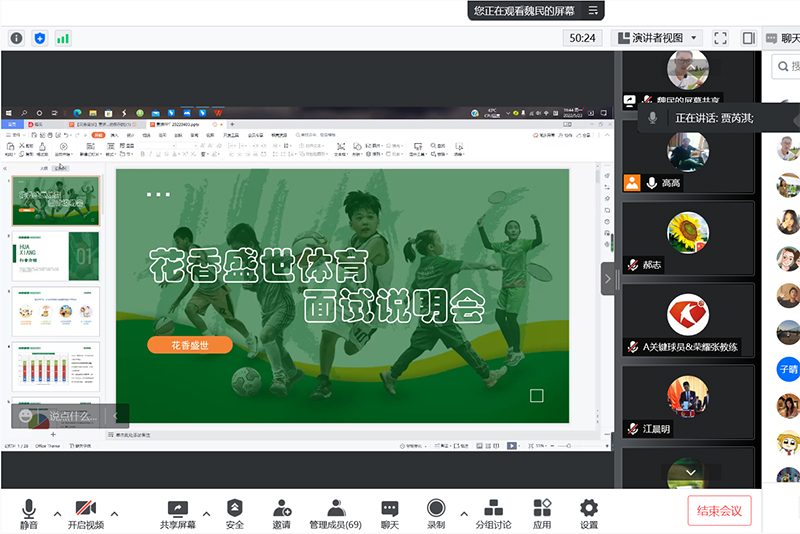The image size is (800, 534).
Task: Click the slide notes area below the slide
Action: (x=352, y=435)
